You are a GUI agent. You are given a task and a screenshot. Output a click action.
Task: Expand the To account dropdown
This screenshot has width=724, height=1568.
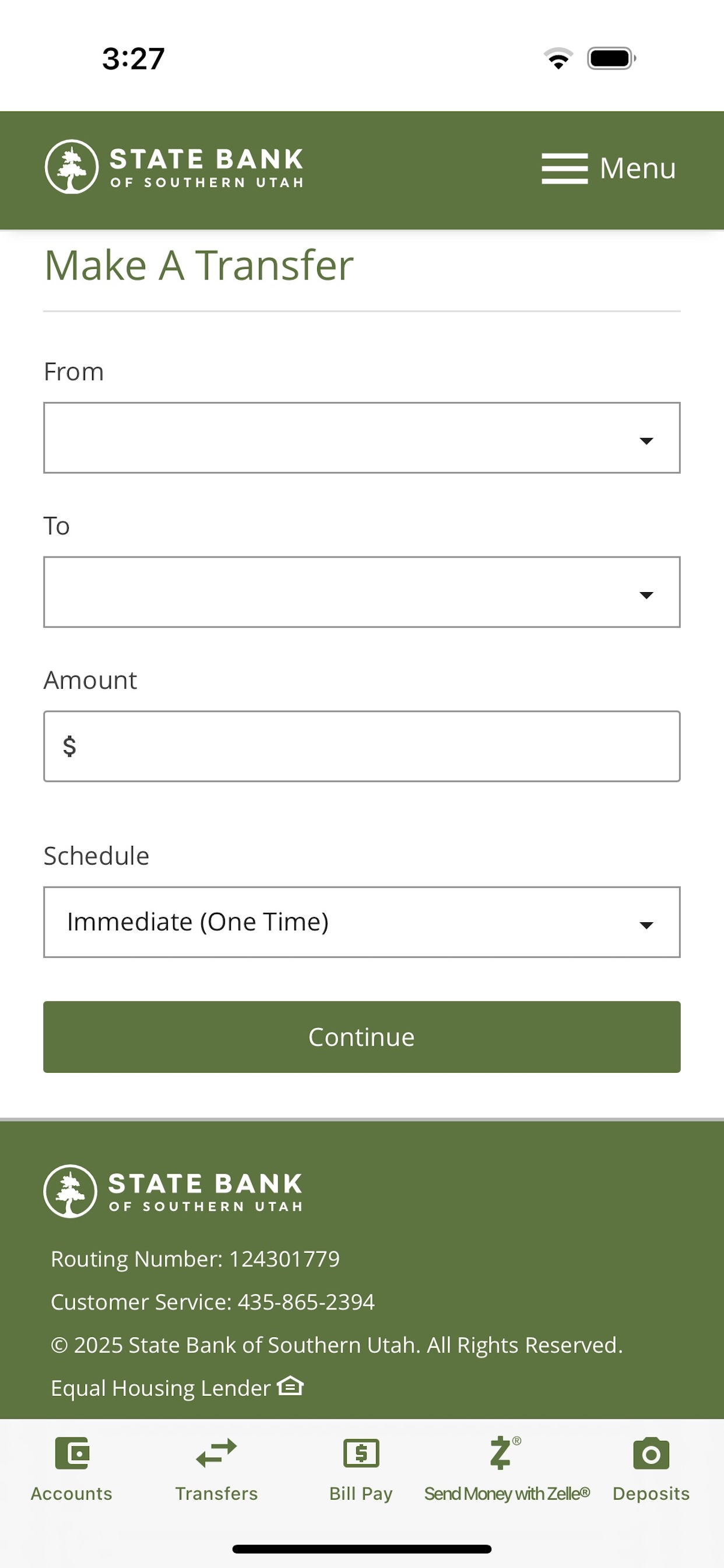[362, 591]
